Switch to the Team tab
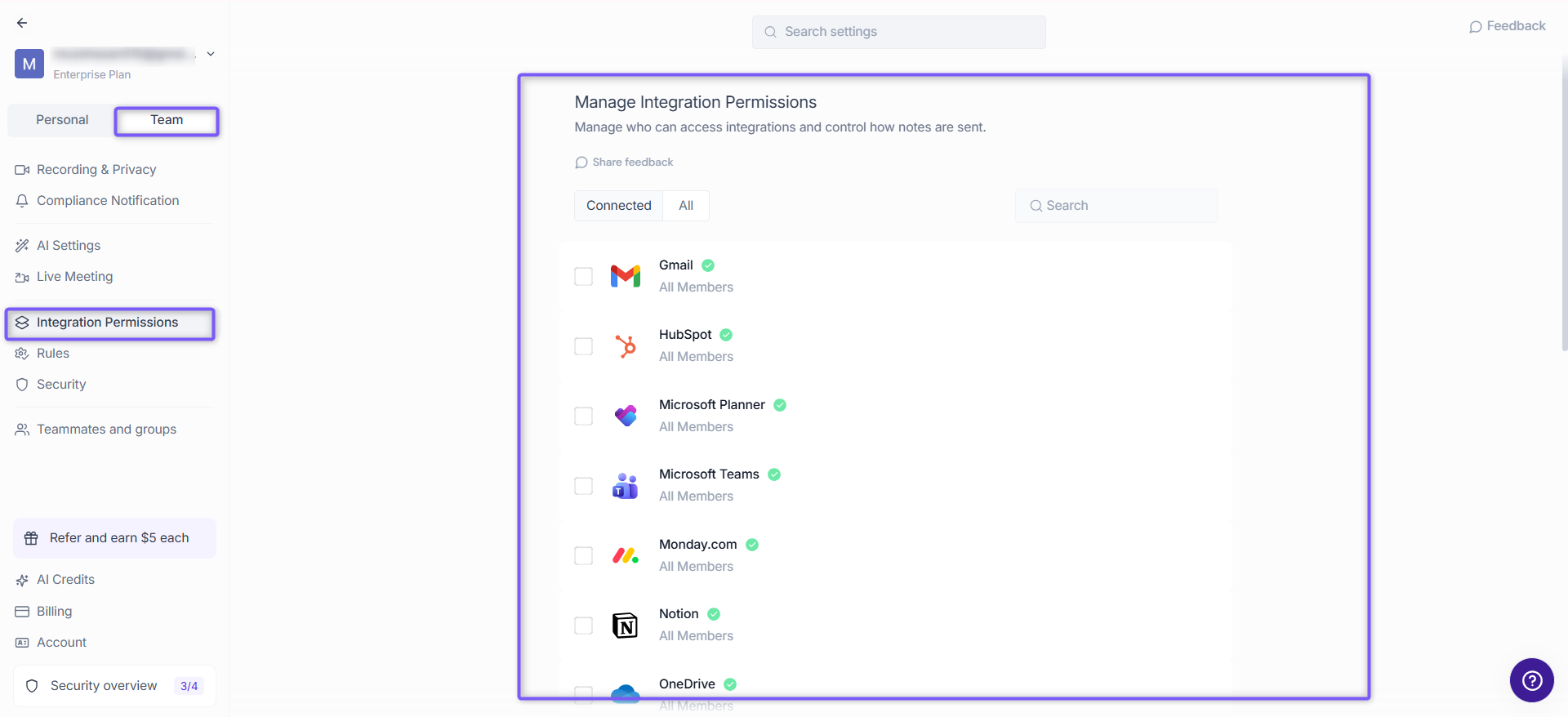 click(167, 120)
